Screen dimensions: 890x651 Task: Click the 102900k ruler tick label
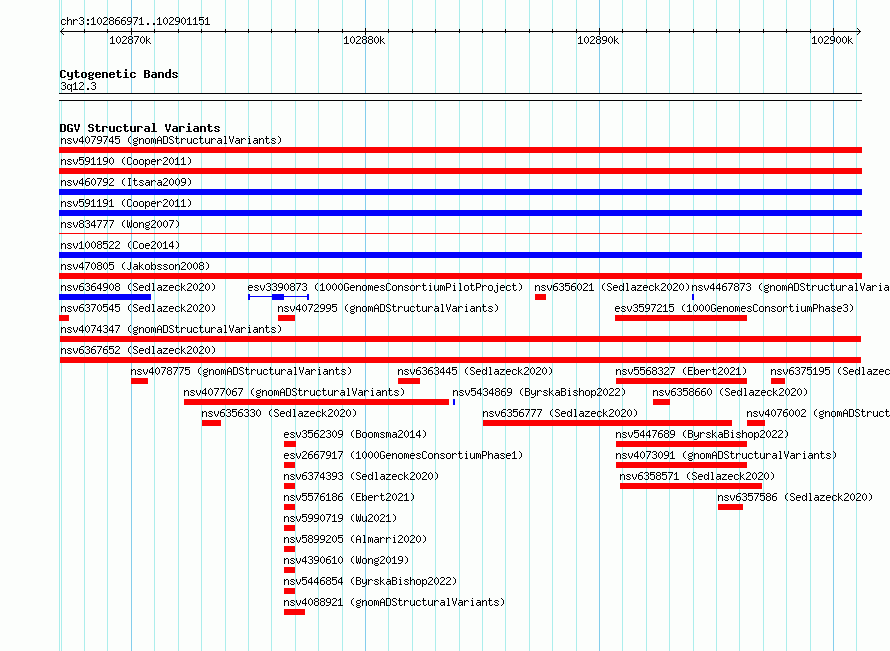pyautogui.click(x=832, y=40)
